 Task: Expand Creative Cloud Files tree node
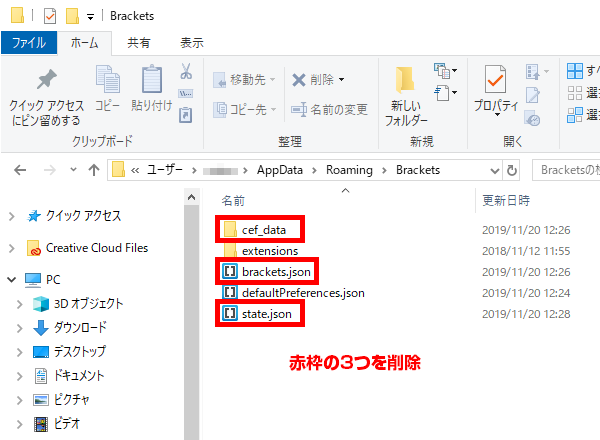(x=11, y=248)
